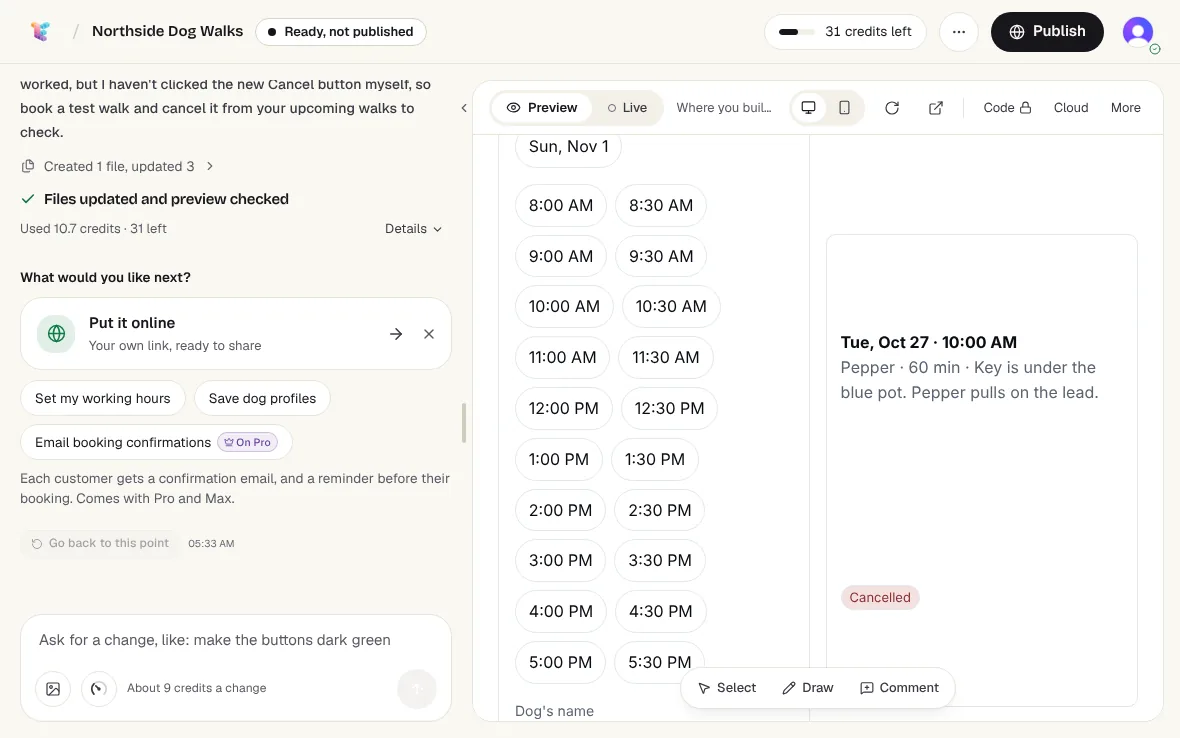Pick the 8:00 AM time slot

561,205
